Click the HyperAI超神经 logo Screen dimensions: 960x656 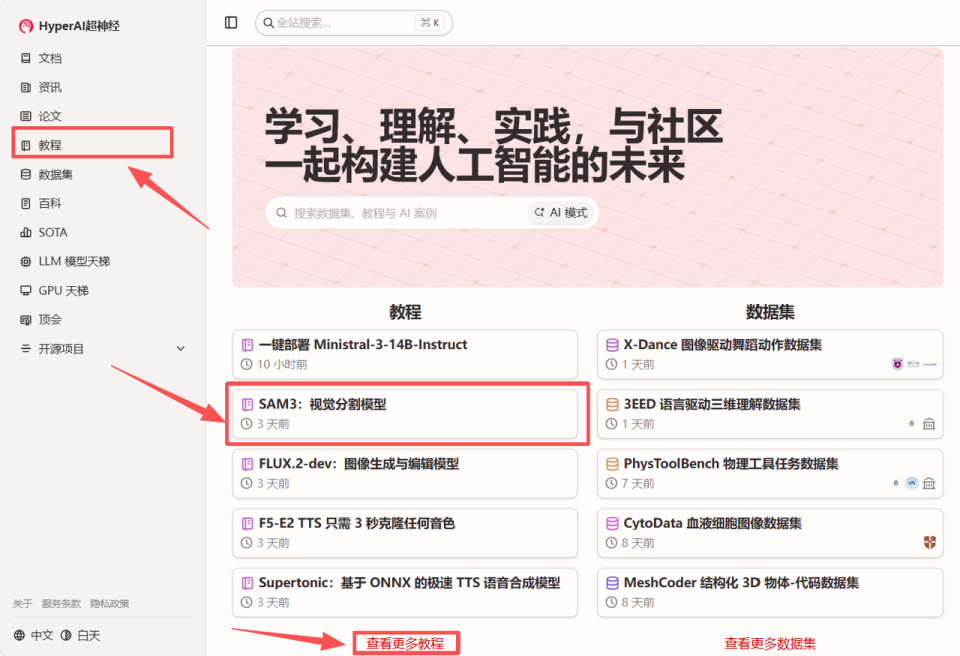click(26, 26)
